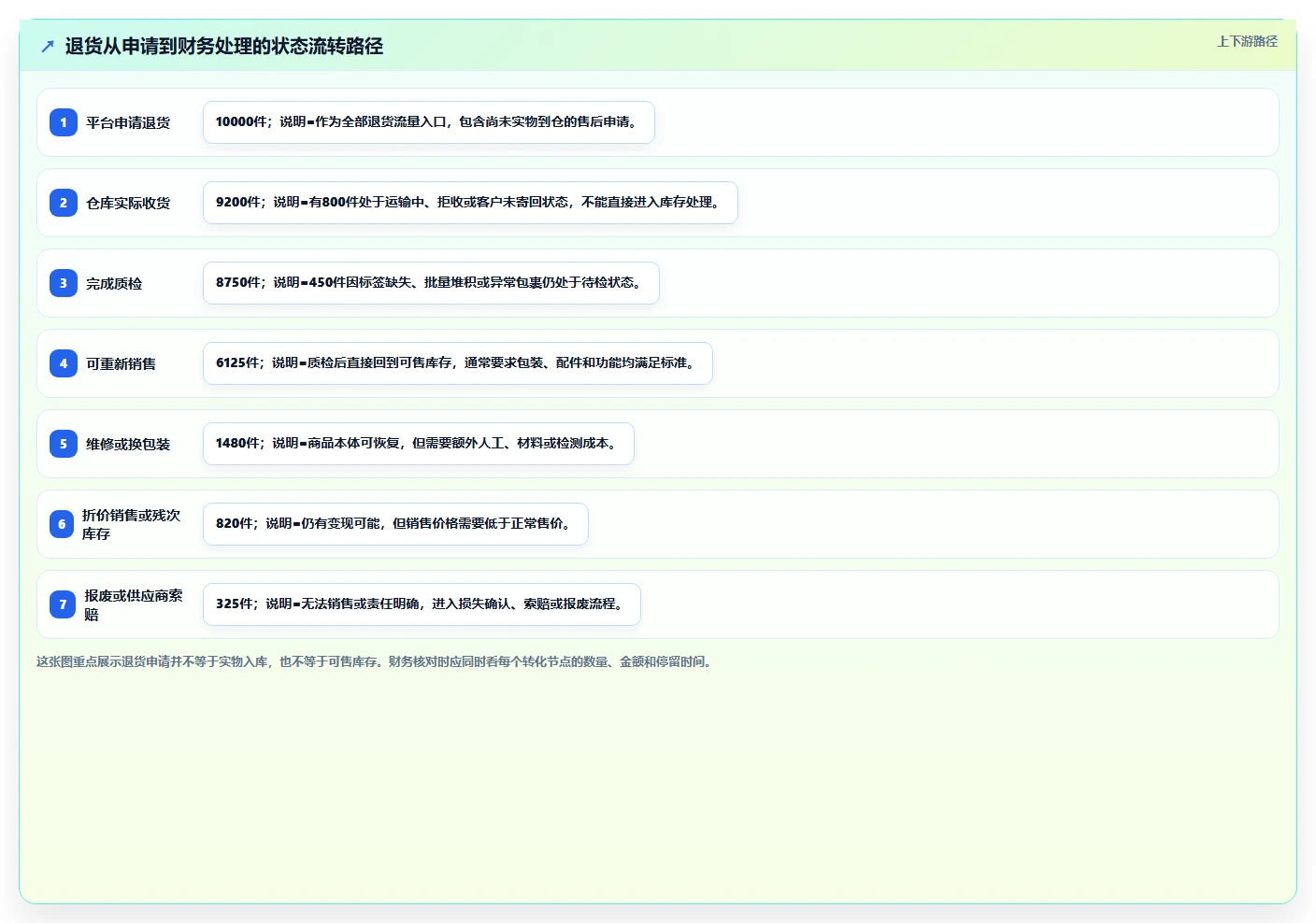Open the 9200件 description box
The width and height of the screenshot is (1316, 923).
pyautogui.click(x=470, y=203)
